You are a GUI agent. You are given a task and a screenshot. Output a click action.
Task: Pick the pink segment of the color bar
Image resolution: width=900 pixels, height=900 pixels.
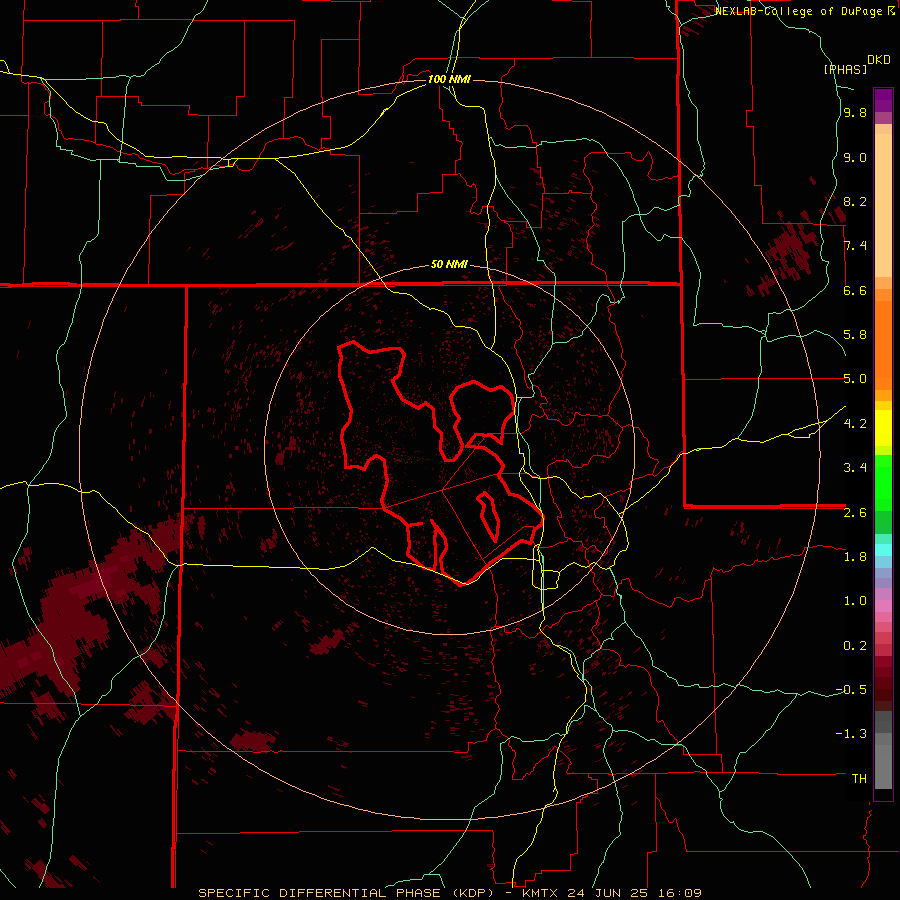(x=883, y=606)
